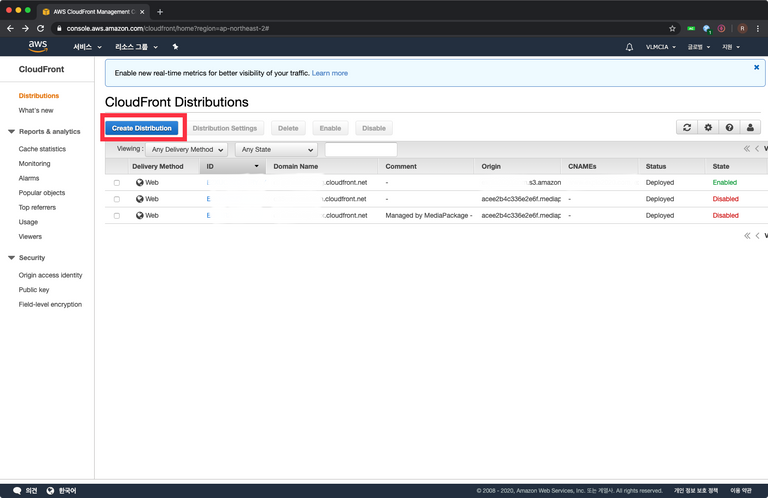
Task: Click 이용 약관 footer link
Action: tap(741, 491)
